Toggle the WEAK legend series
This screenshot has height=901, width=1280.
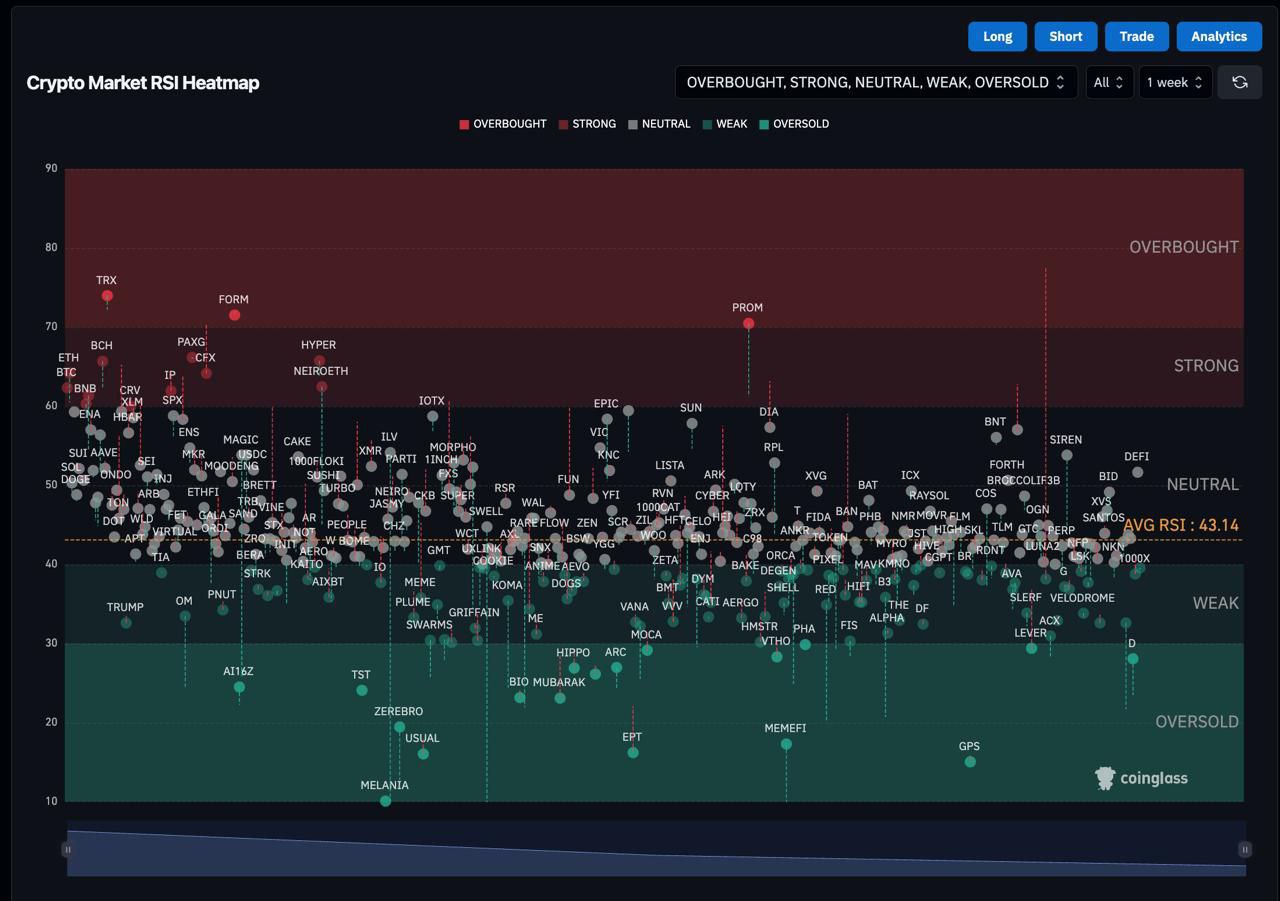click(724, 124)
